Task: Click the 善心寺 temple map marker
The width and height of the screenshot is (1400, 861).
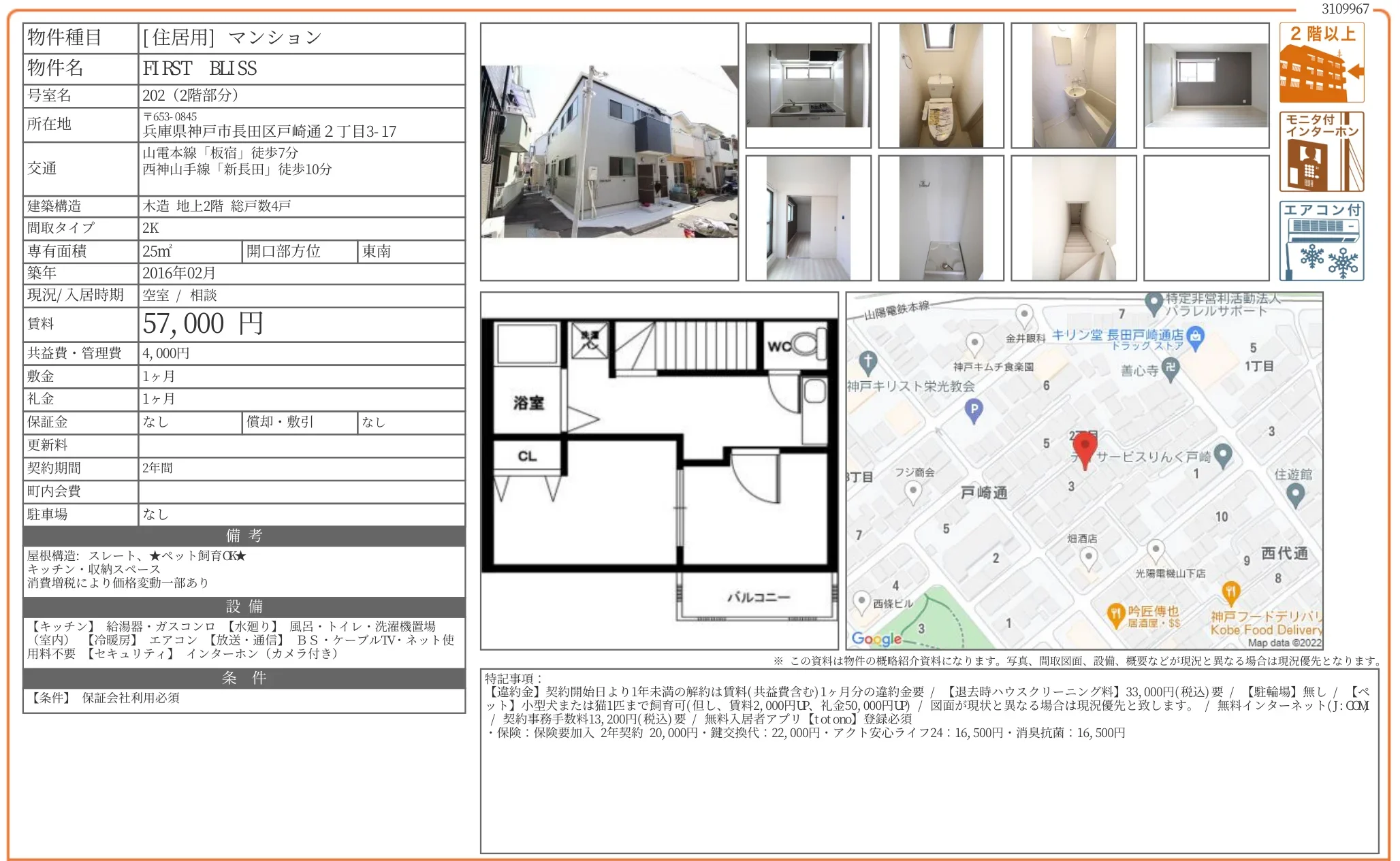Action: click(x=1171, y=369)
